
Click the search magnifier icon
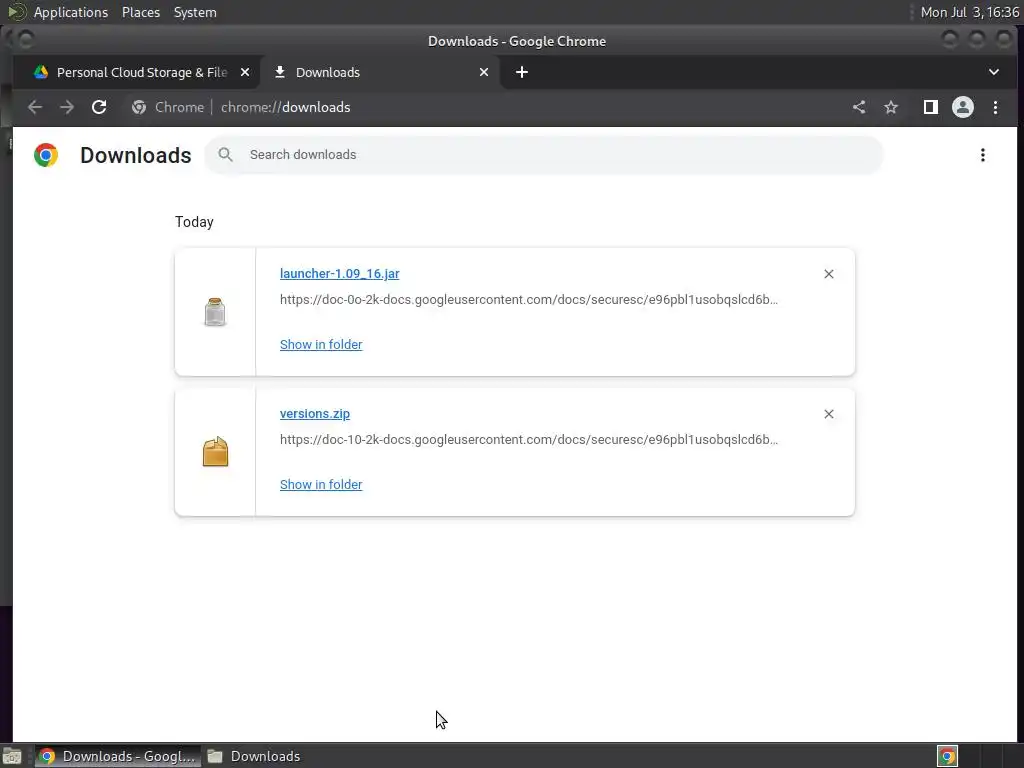pos(225,155)
